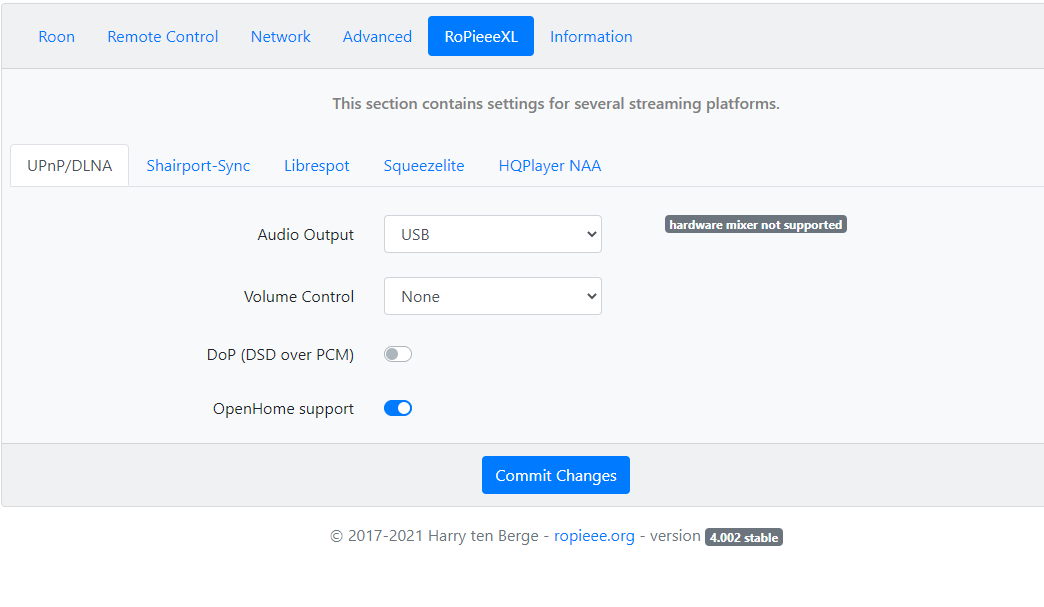The image size is (1044, 607).
Task: Click the 'OpenHome support' label
Action: click(x=283, y=409)
